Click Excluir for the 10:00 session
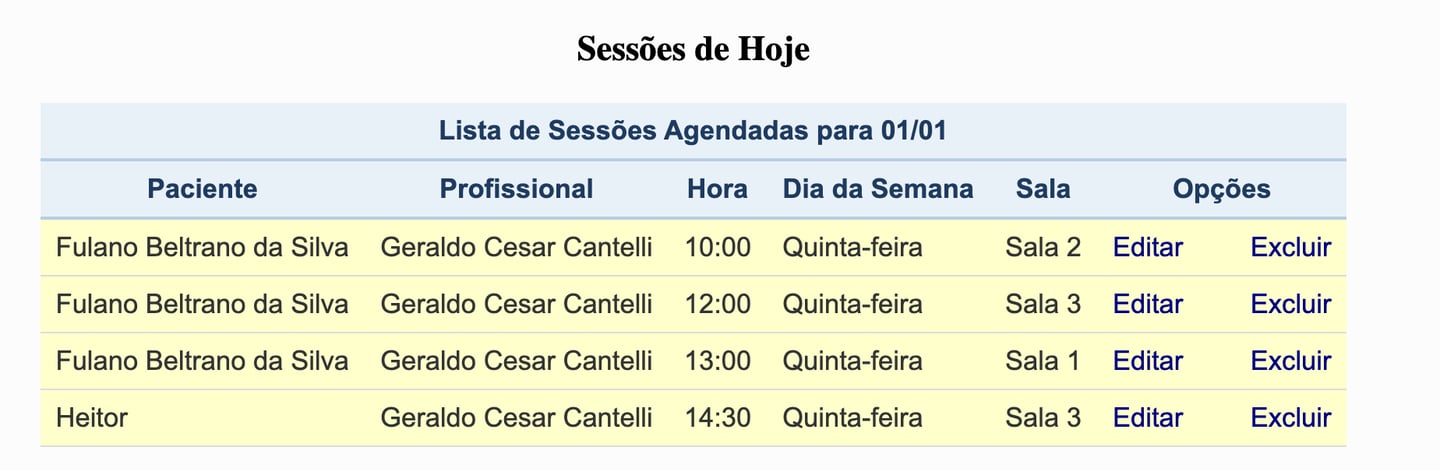This screenshot has width=1440, height=470. [1290, 247]
